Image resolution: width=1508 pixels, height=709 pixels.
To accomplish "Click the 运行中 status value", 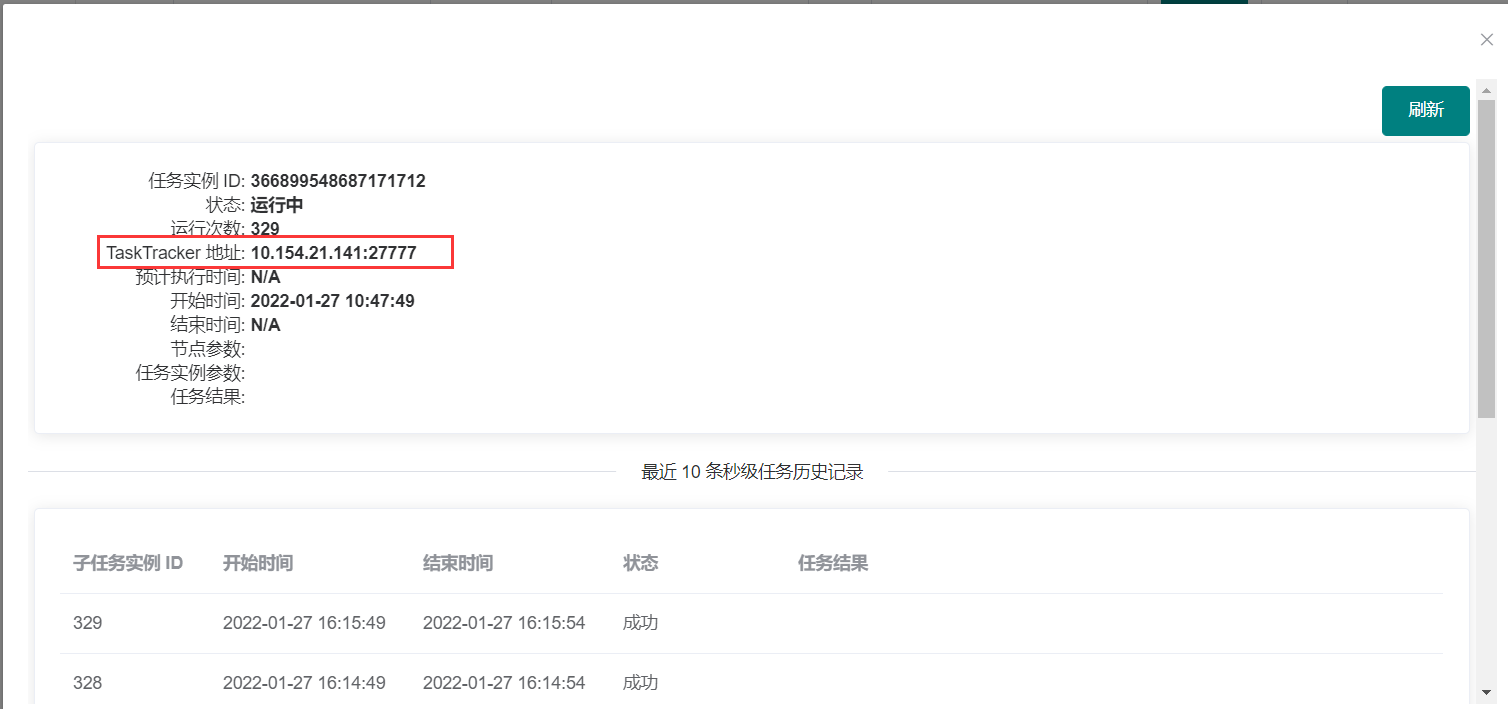I will 277,205.
